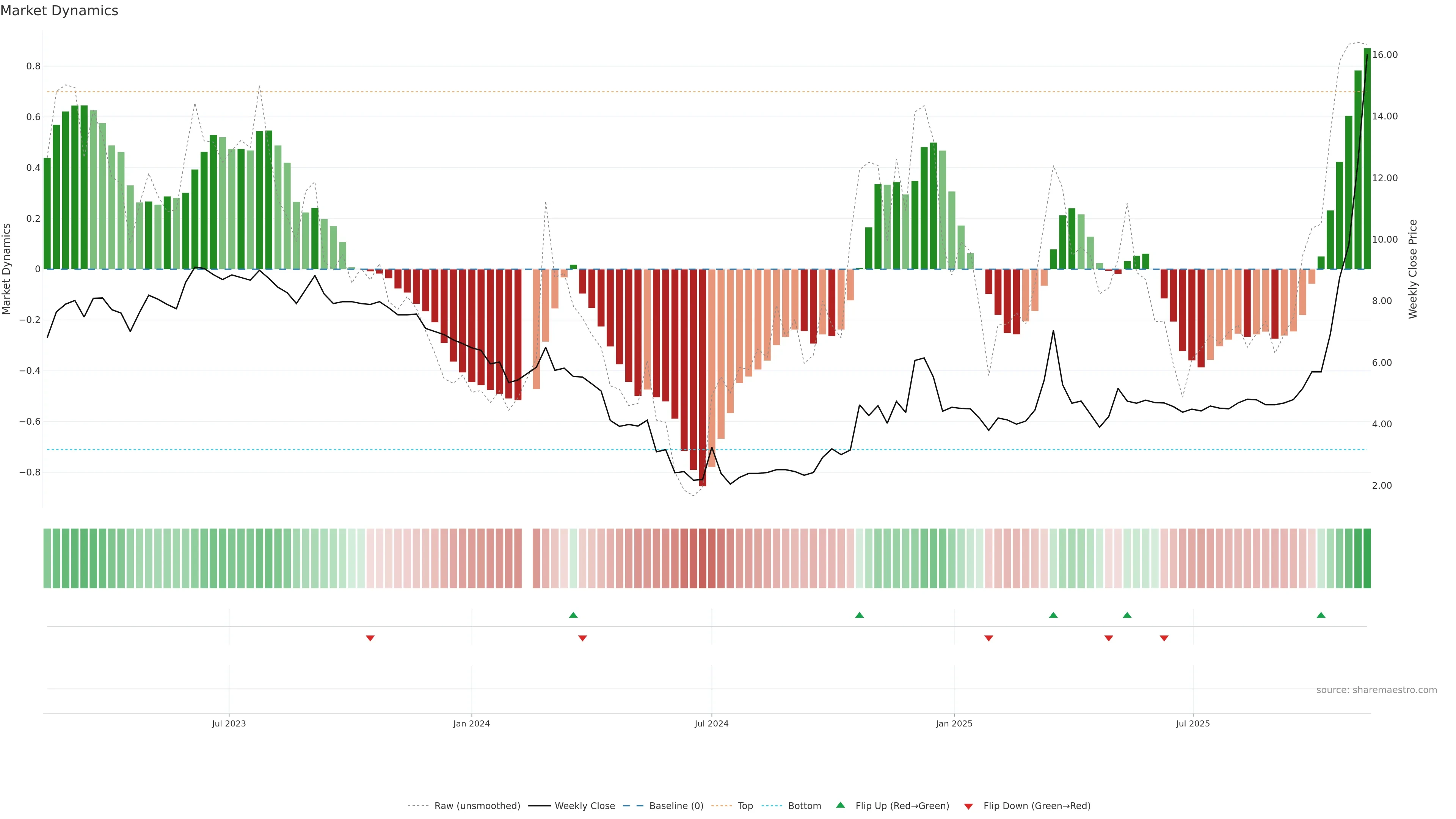
Task: Click the red triangle icon in the legend
Action: (x=968, y=806)
